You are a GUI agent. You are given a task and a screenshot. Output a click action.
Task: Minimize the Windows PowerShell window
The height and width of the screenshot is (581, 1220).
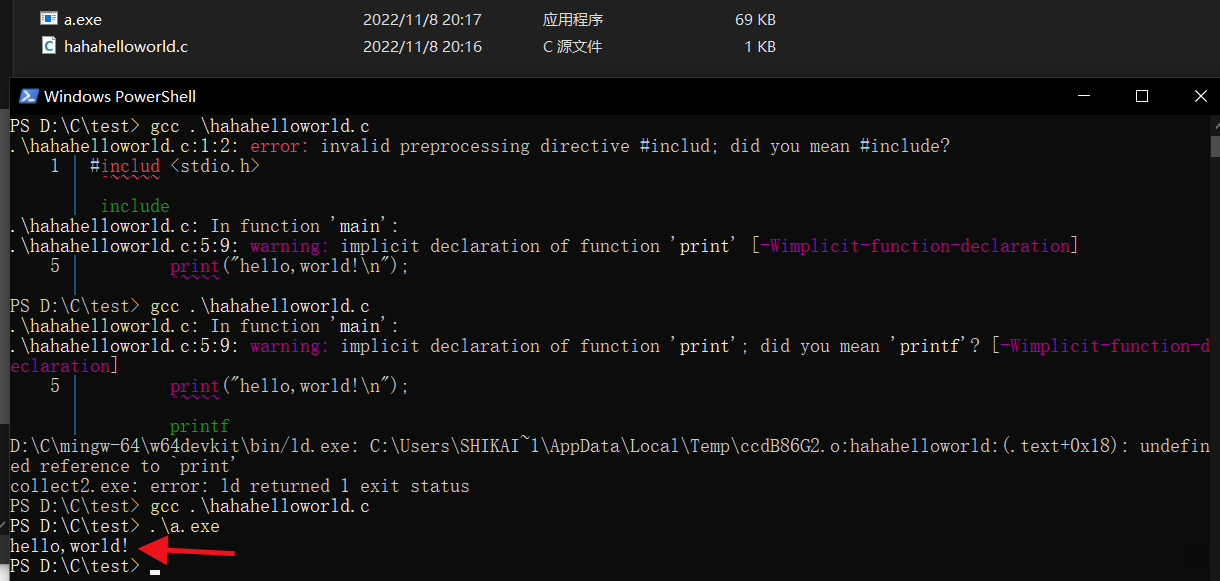coord(1082,96)
